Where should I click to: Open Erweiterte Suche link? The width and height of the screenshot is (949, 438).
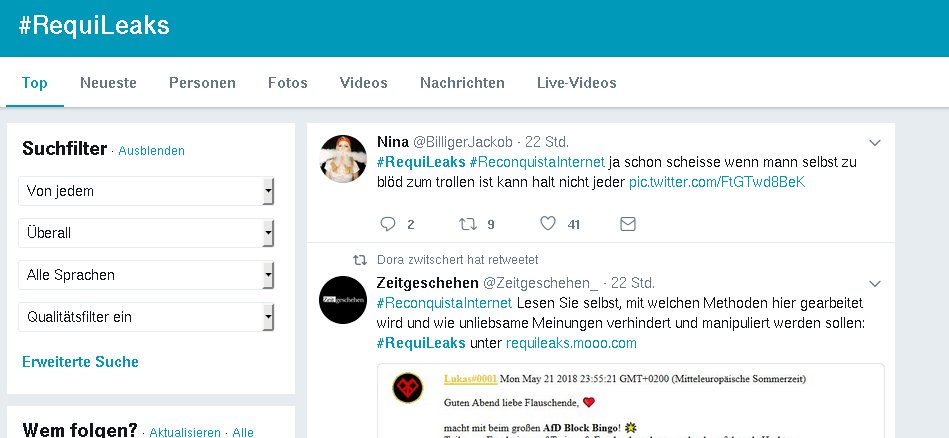pos(80,362)
